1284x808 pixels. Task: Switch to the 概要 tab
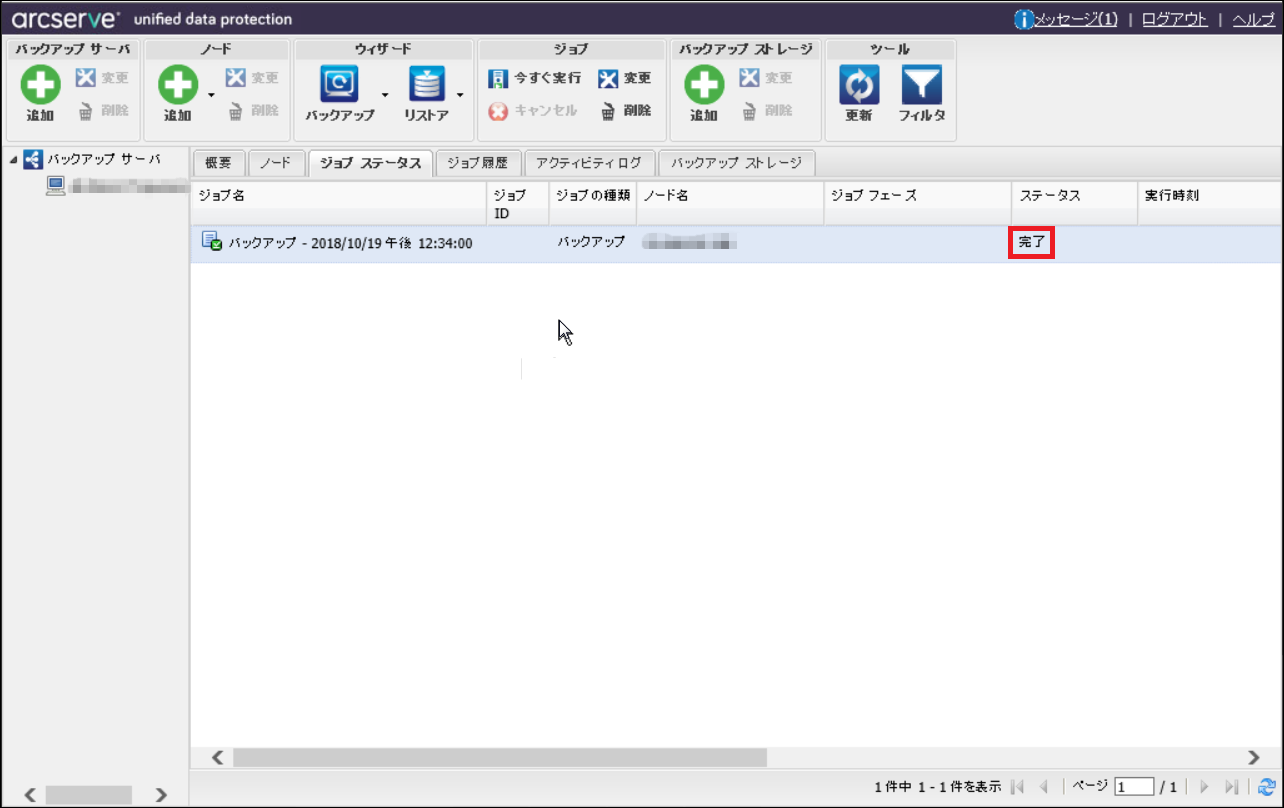(x=218, y=163)
